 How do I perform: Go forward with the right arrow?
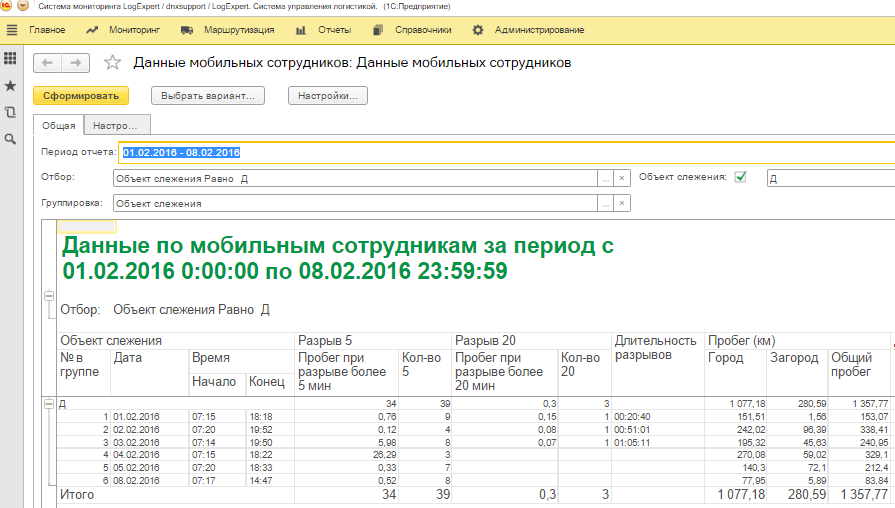(75, 63)
